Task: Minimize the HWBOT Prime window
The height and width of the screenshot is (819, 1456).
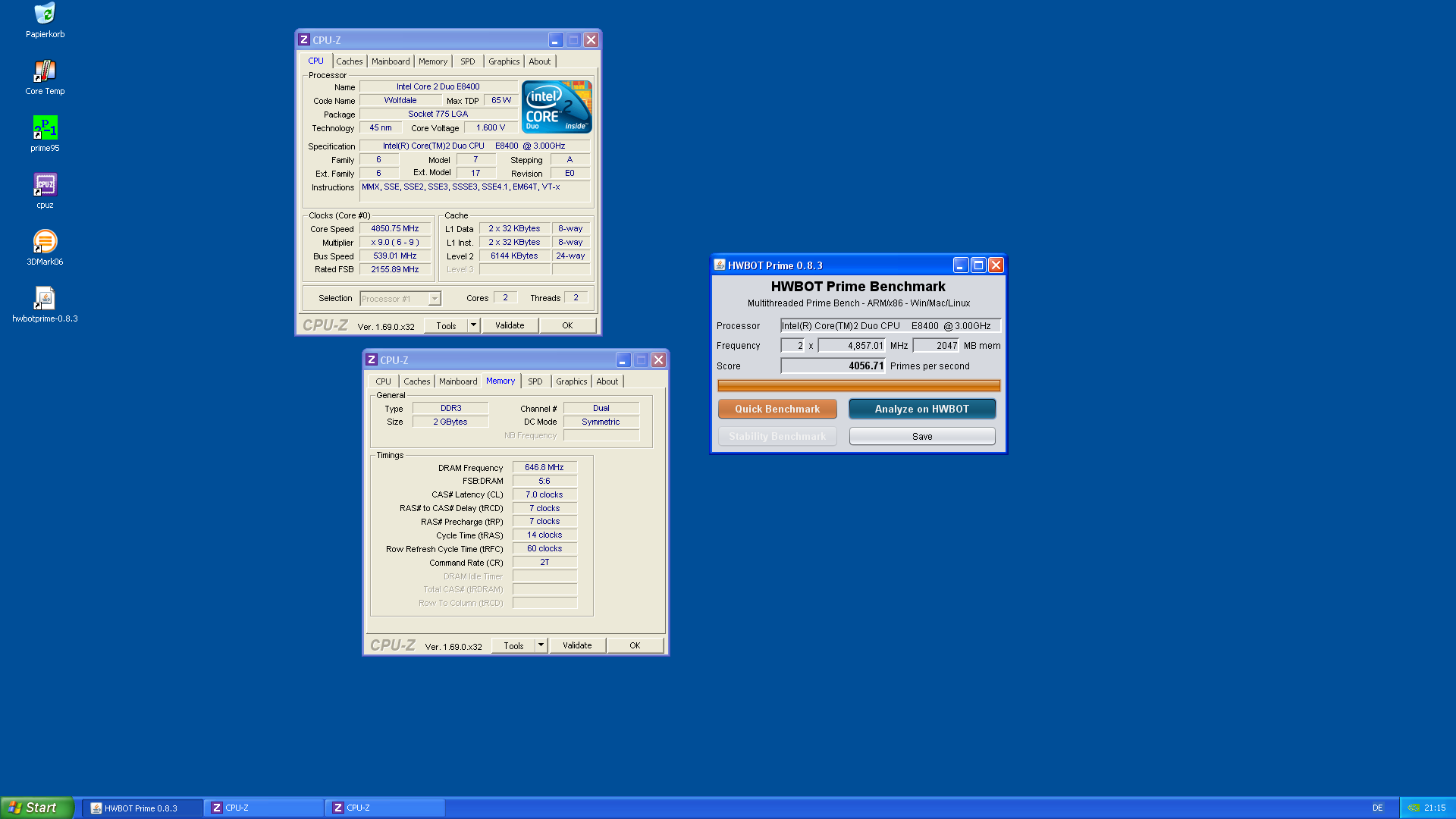Action: coord(961,265)
